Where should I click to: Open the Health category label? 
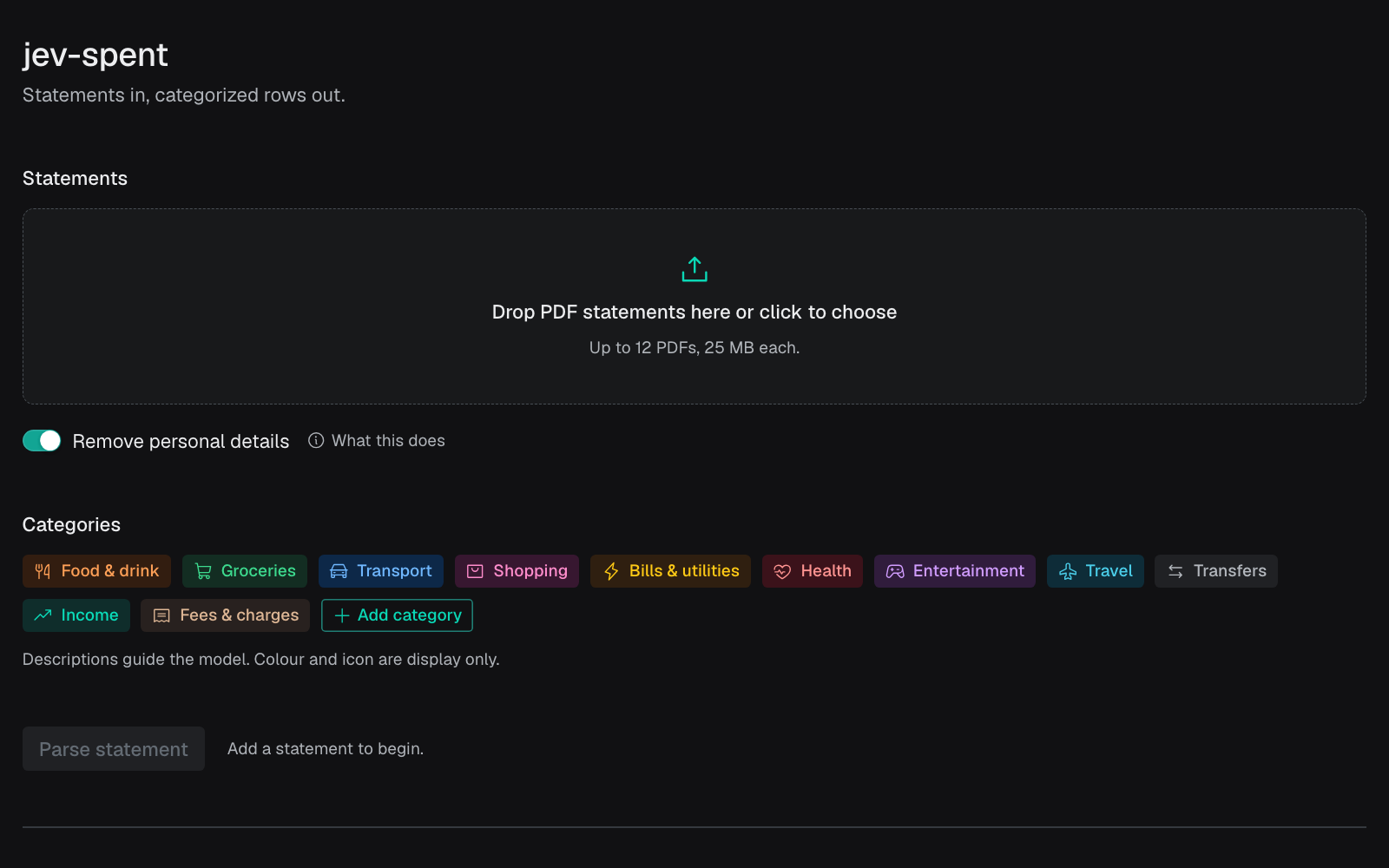[x=826, y=571]
